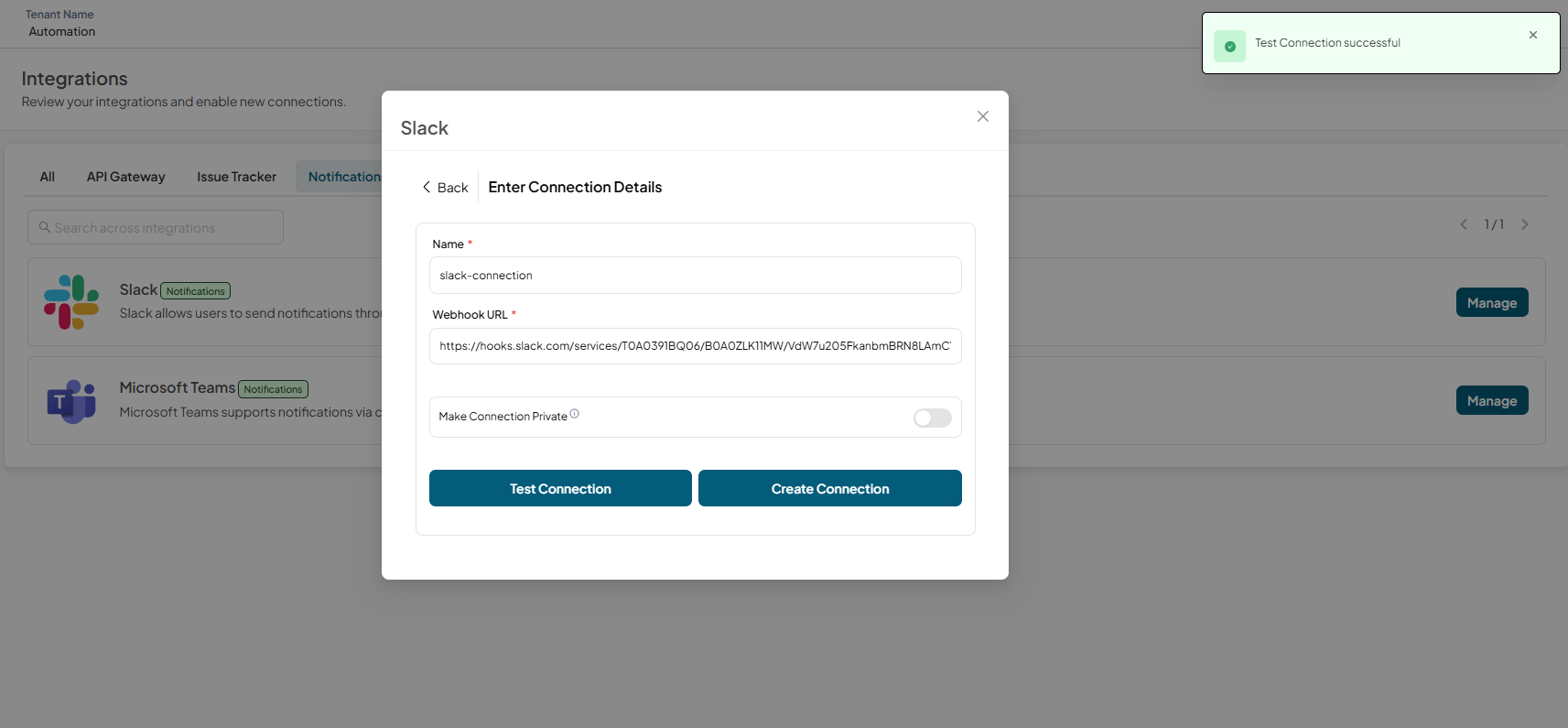Click the Slack logo icon
1568x728 pixels.
click(71, 302)
